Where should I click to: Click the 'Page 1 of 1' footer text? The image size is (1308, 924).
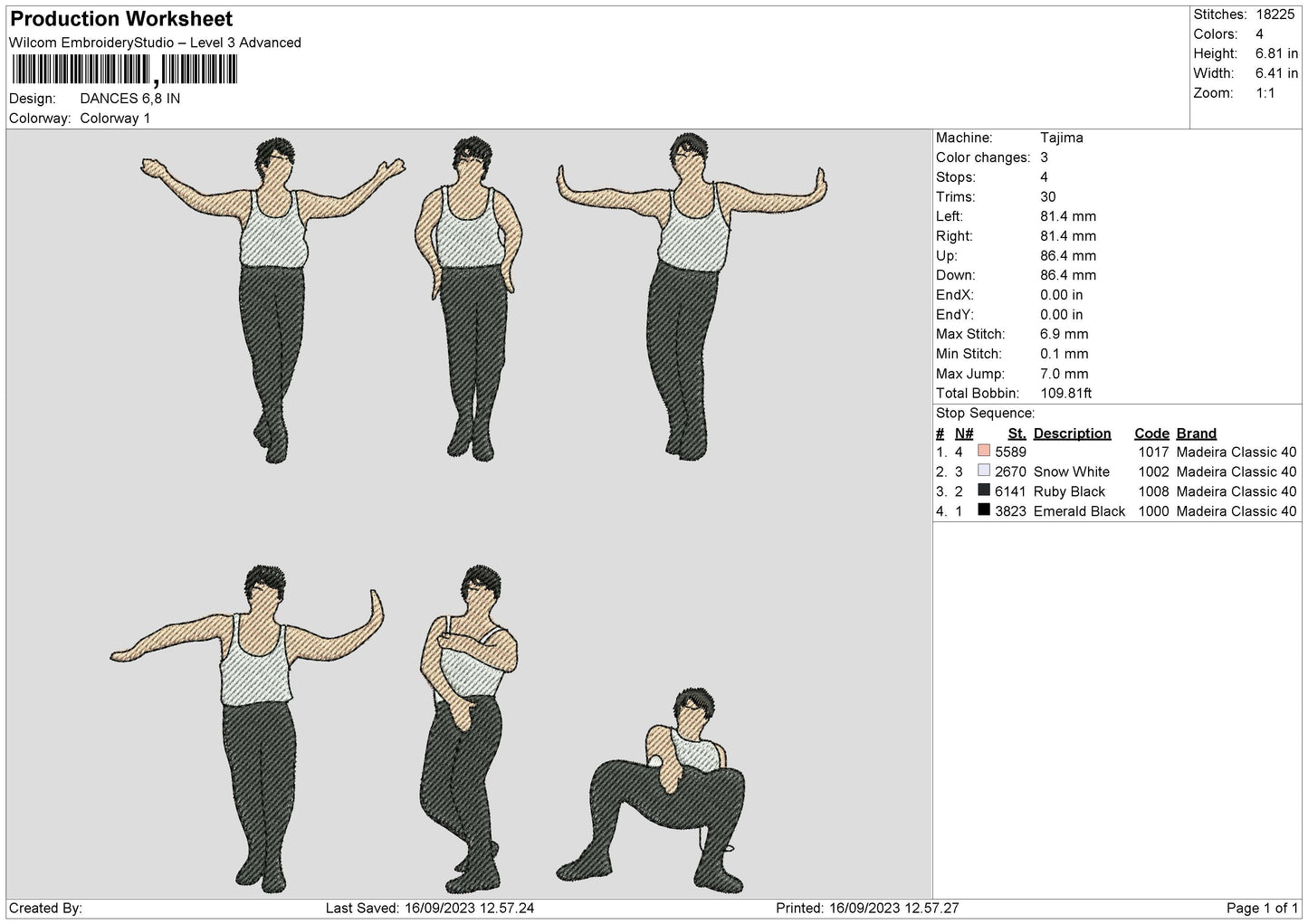click(1262, 908)
